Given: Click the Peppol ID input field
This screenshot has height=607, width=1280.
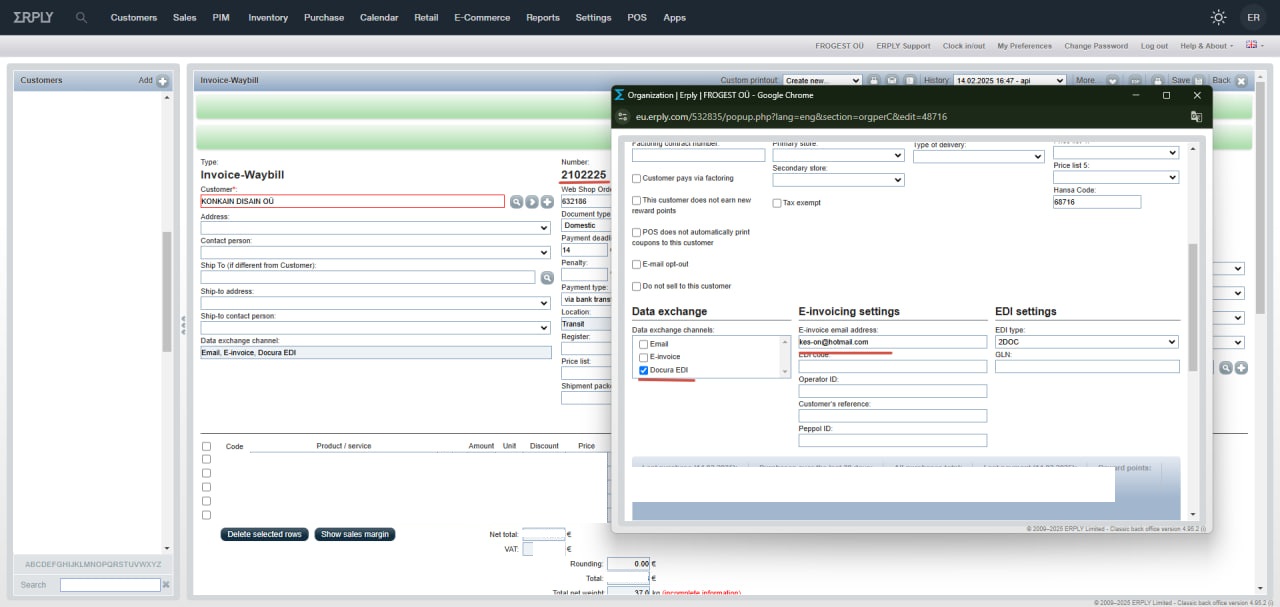Looking at the screenshot, I should coord(893,440).
